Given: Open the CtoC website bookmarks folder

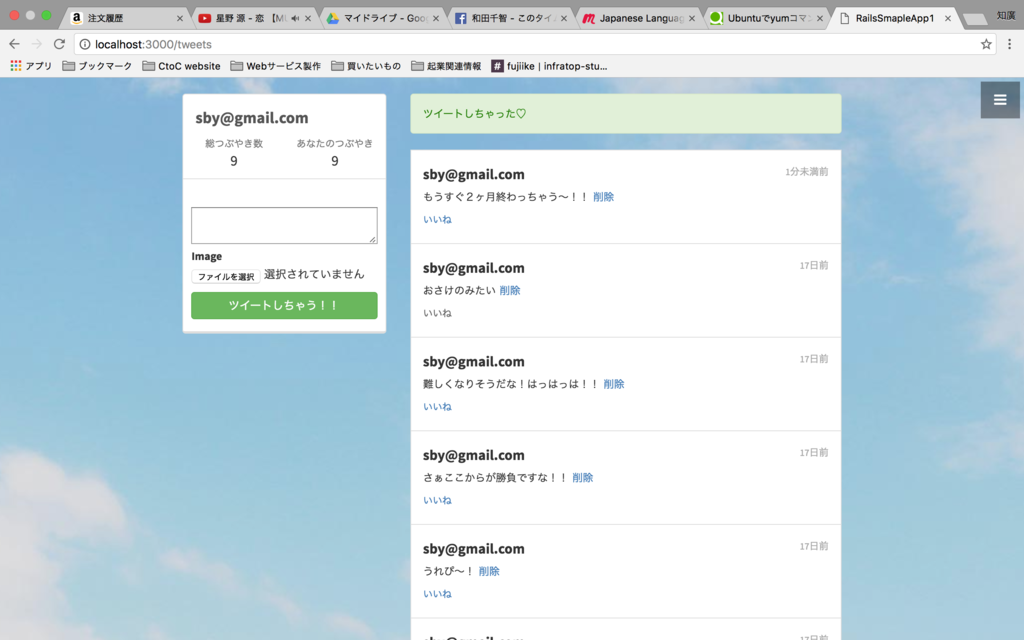Looking at the screenshot, I should [181, 66].
